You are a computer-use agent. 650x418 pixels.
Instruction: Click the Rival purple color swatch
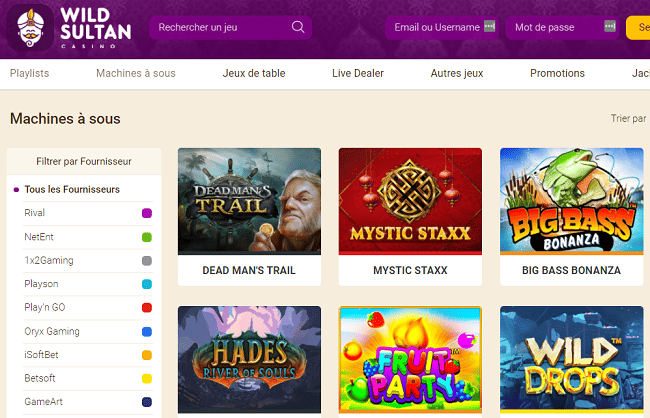147,213
